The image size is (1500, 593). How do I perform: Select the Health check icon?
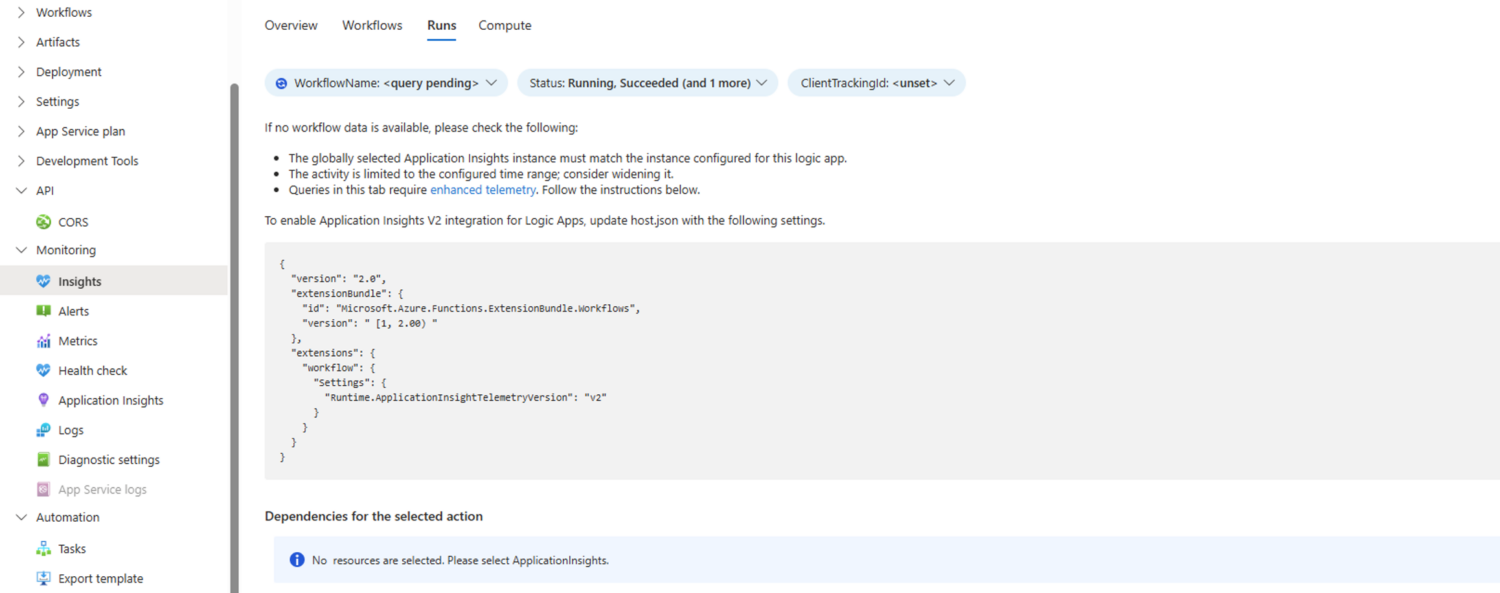(x=43, y=370)
